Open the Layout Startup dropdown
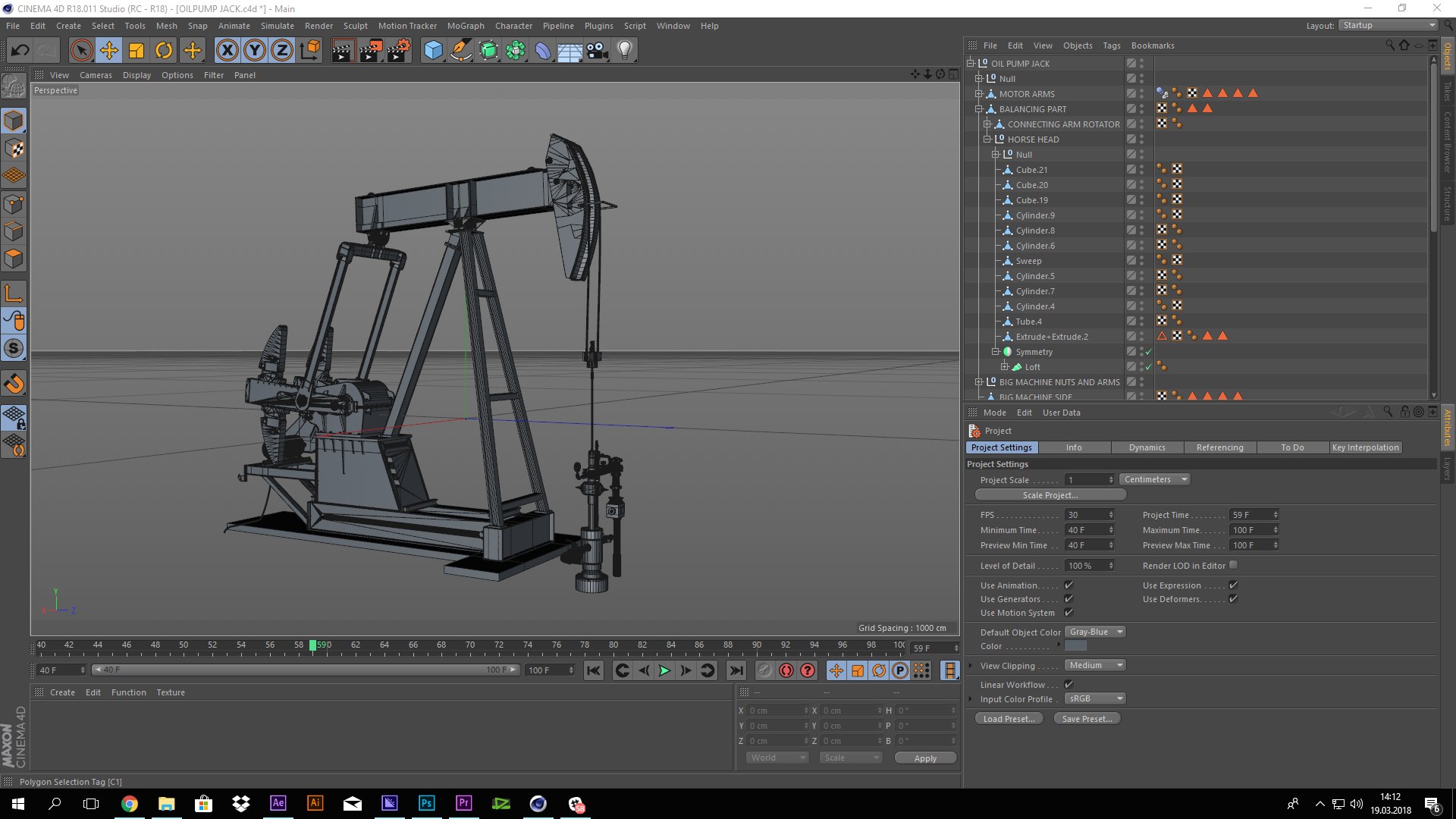The image size is (1456, 819). tap(1389, 25)
